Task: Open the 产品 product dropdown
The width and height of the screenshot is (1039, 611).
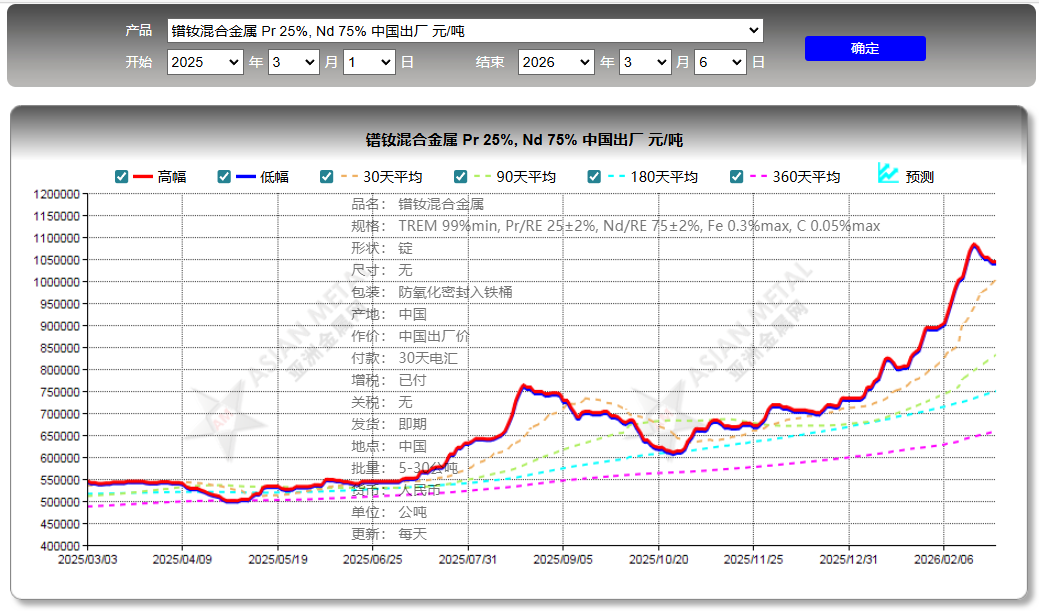Action: (465, 30)
